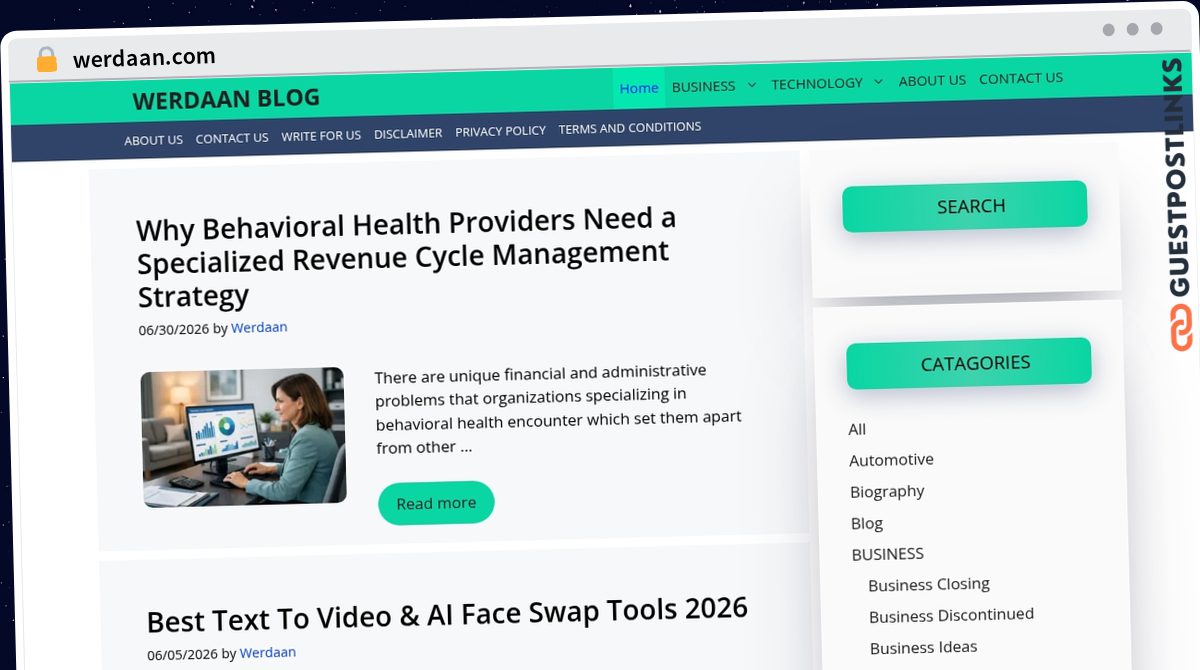
Task: Select the Automotive category
Action: (x=891, y=460)
